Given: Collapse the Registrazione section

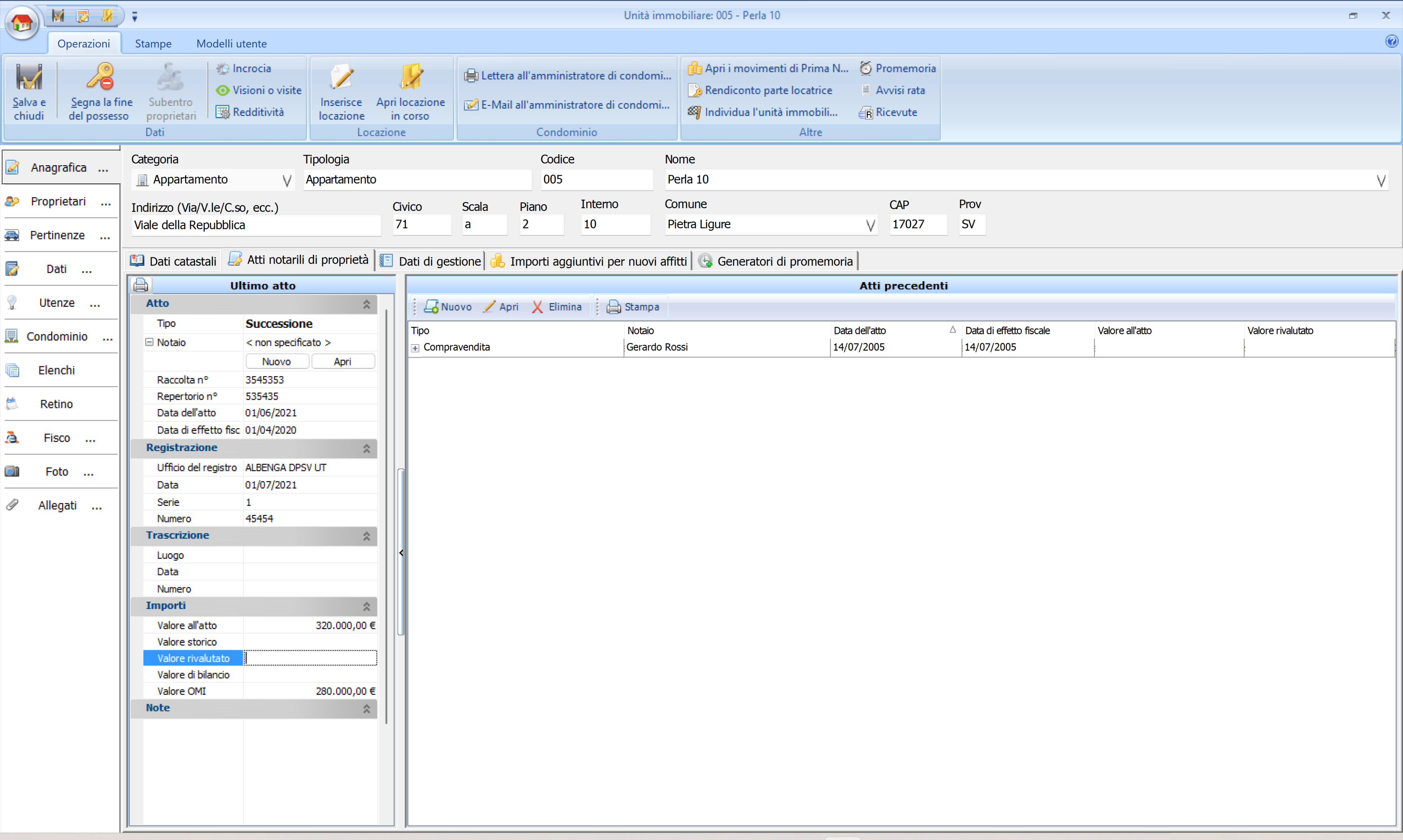Looking at the screenshot, I should point(366,448).
